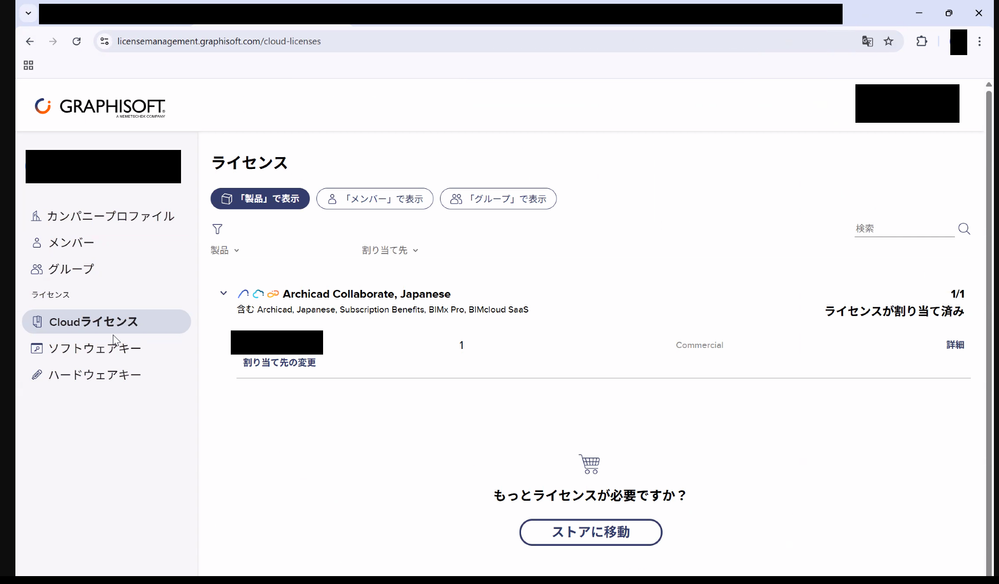999x584 pixels.
Task: Open メンバー in sidebar
Action: coord(62,243)
